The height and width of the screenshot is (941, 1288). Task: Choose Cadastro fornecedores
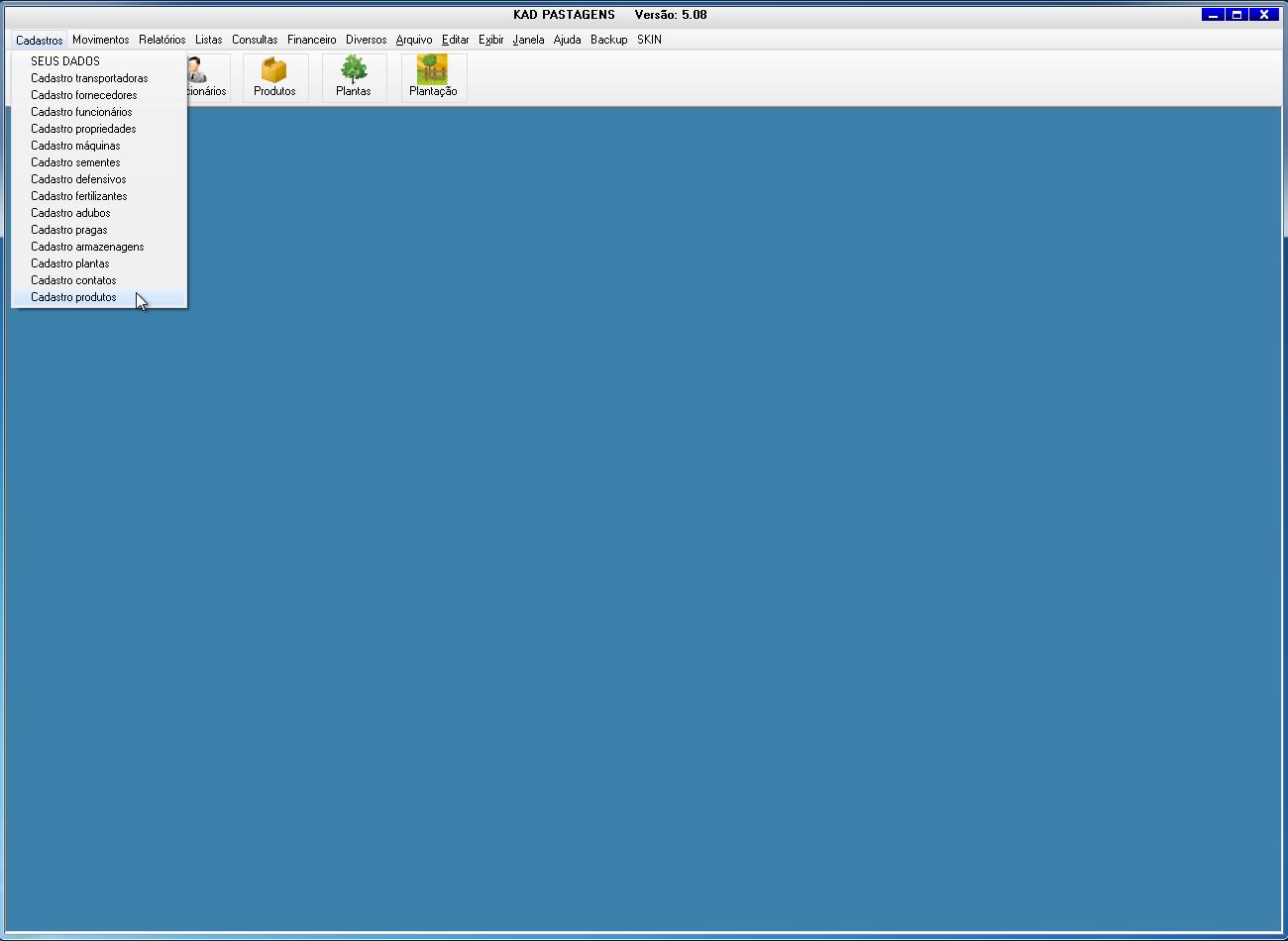(99, 95)
